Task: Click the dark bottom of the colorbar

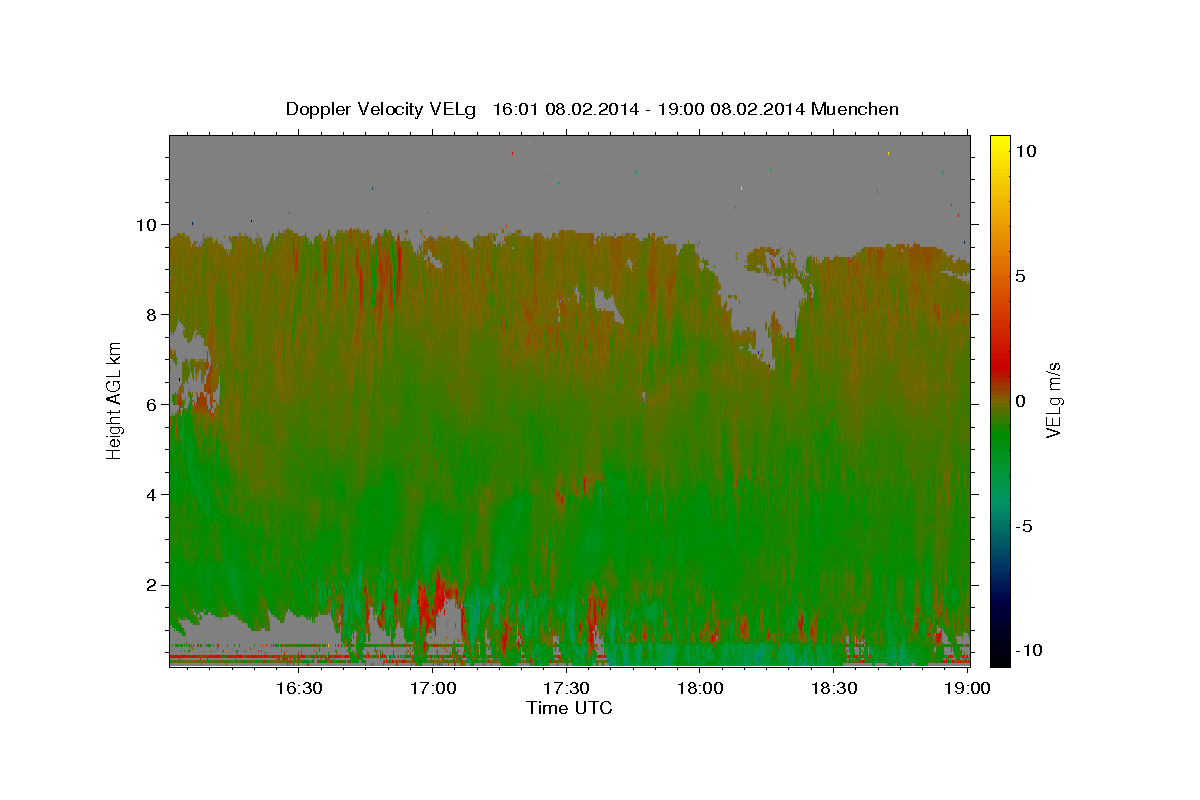Action: click(999, 645)
